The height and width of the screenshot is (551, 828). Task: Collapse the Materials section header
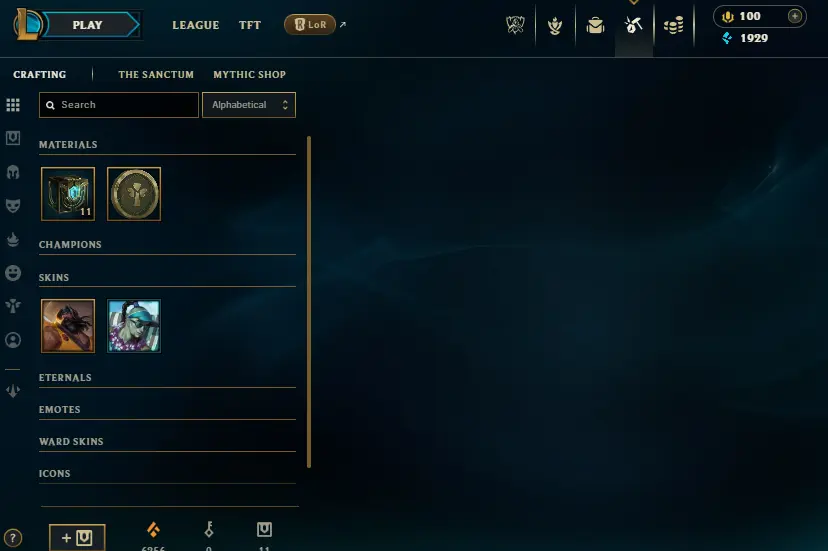68,144
